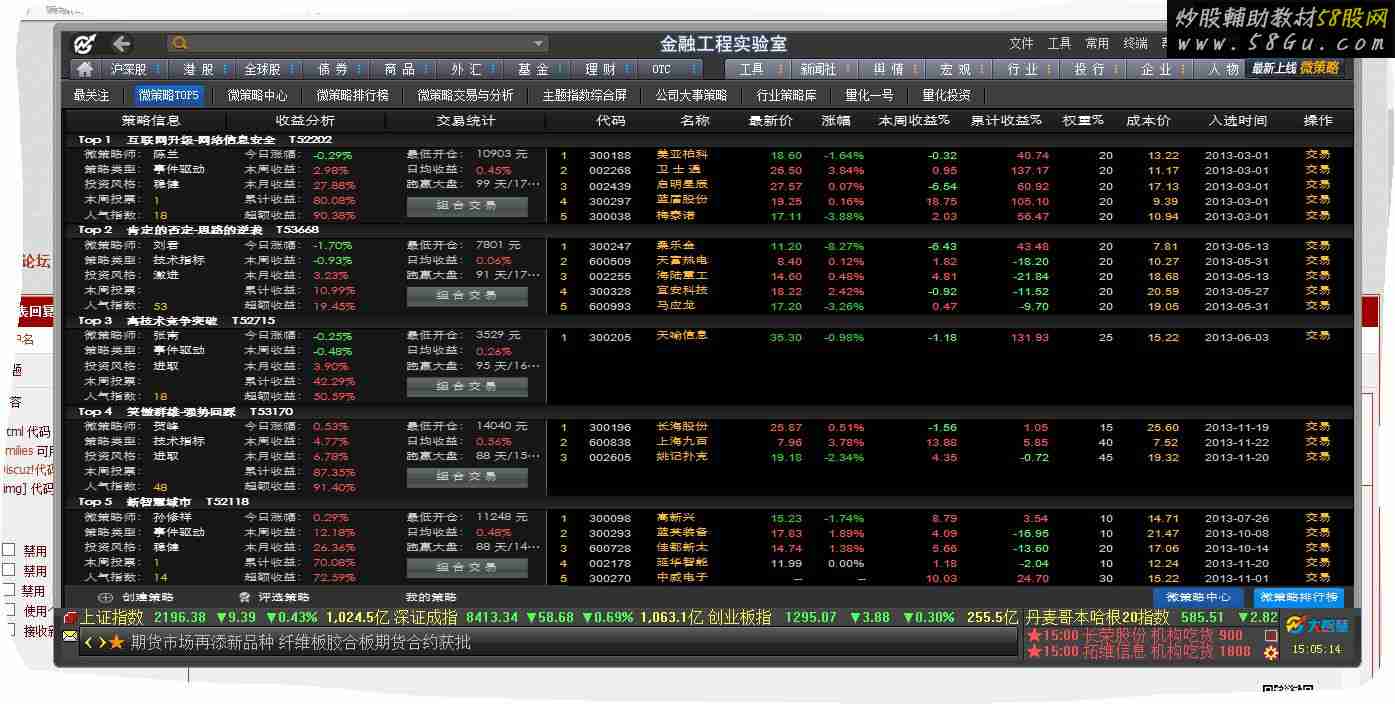The width and height of the screenshot is (1395, 704).
Task: Open the 外汇 dropdown
Action: (x=493, y=69)
